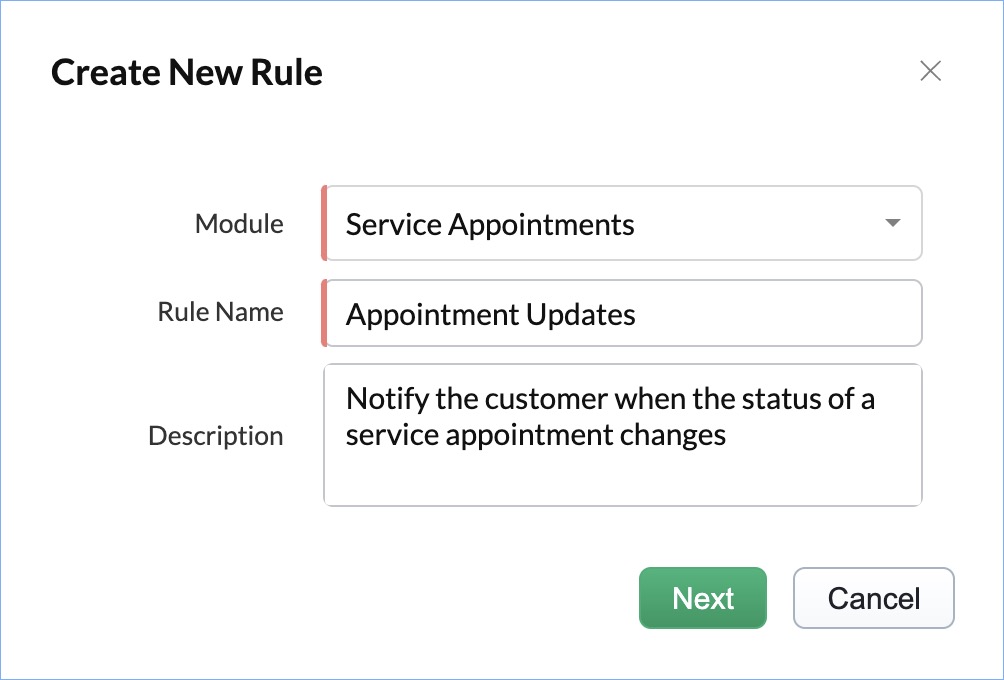Expand the Module dropdown arrow
Image resolution: width=1004 pixels, height=680 pixels.
point(893,223)
